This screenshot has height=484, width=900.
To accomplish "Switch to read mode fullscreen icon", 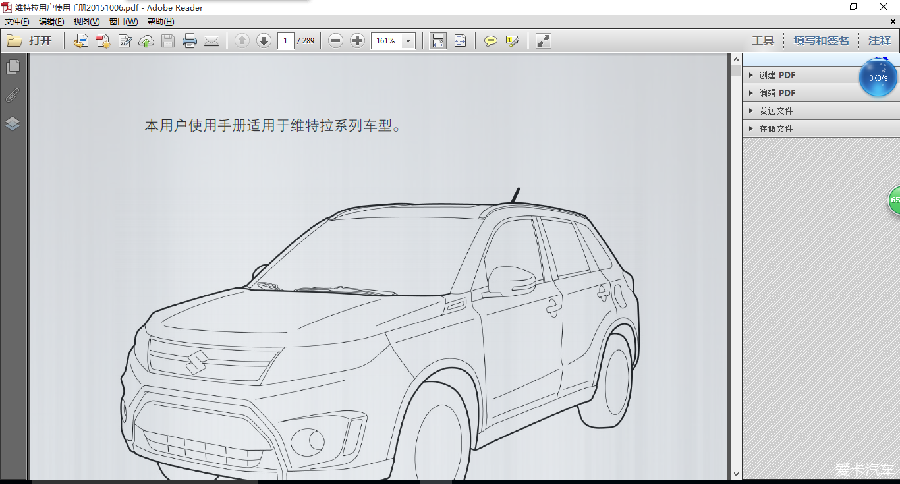I will 543,41.
